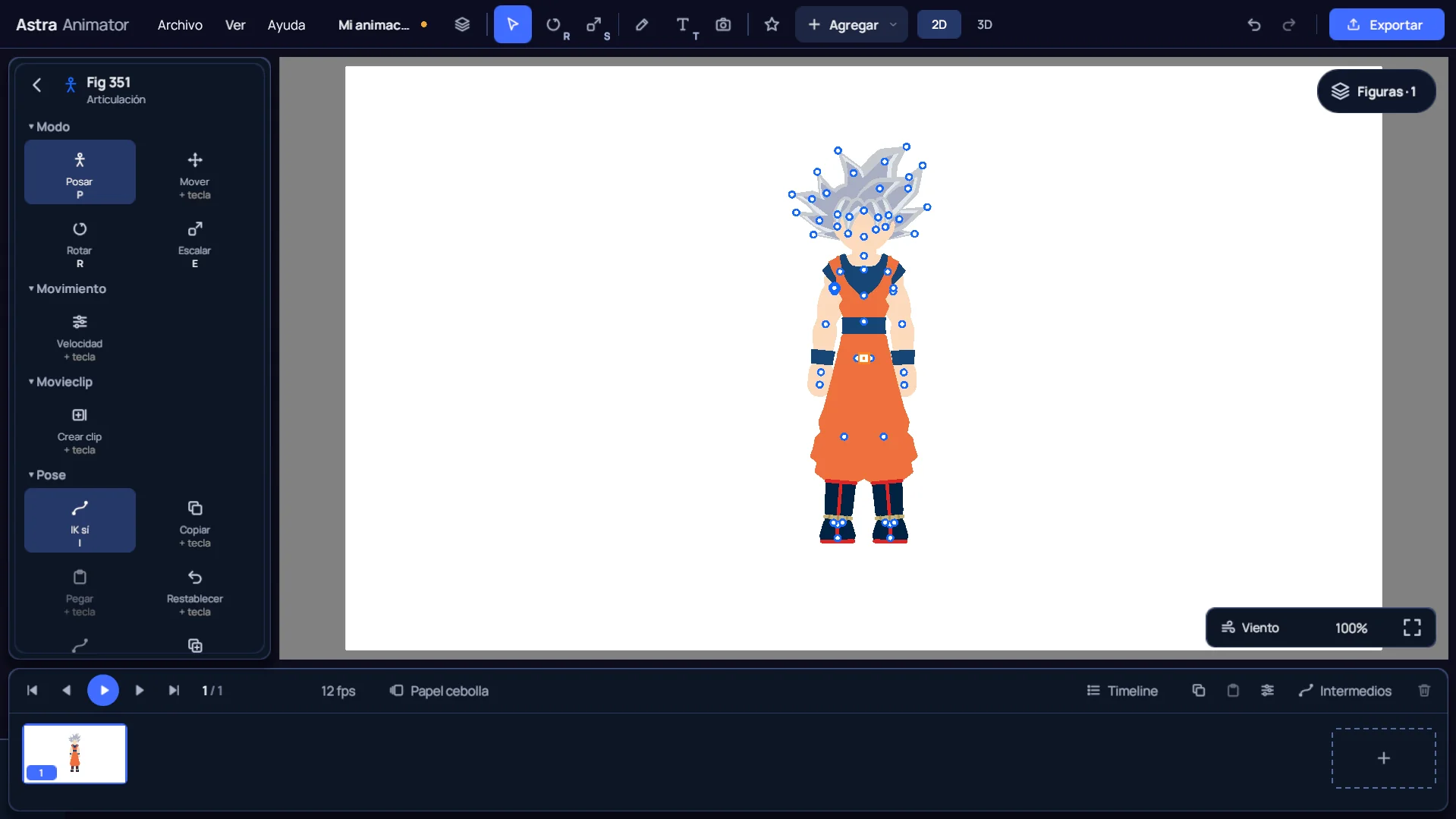
Task: Collapse the Modo section
Action: tap(49, 127)
